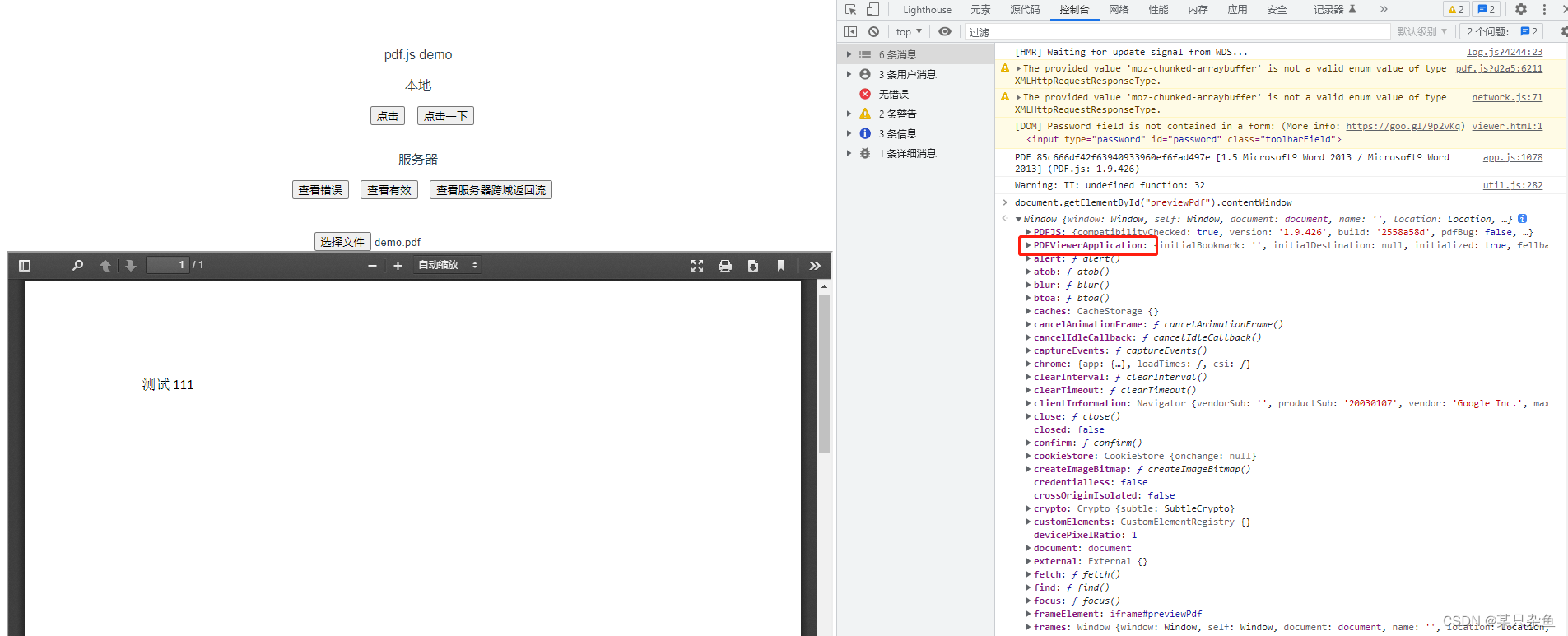This screenshot has width=1568, height=636.
Task: Click the 选择文件 file chooser button
Action: coord(342,241)
